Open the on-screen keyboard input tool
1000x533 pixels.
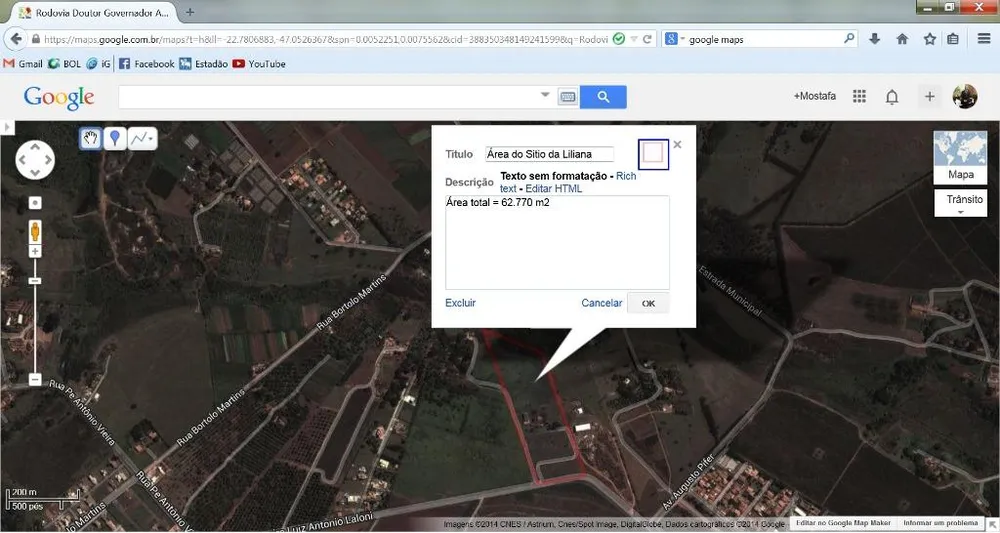(x=568, y=97)
